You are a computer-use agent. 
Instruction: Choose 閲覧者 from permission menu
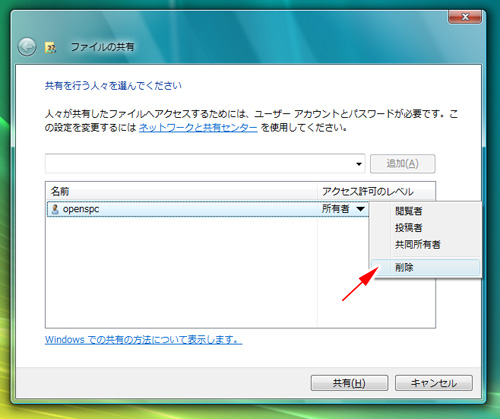point(425,211)
